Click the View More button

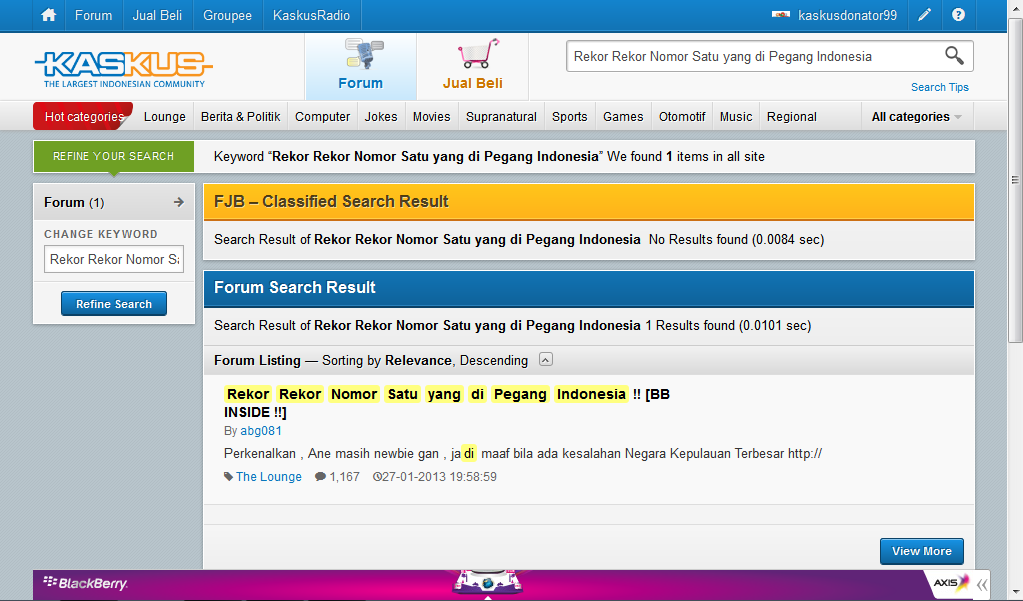[921, 551]
